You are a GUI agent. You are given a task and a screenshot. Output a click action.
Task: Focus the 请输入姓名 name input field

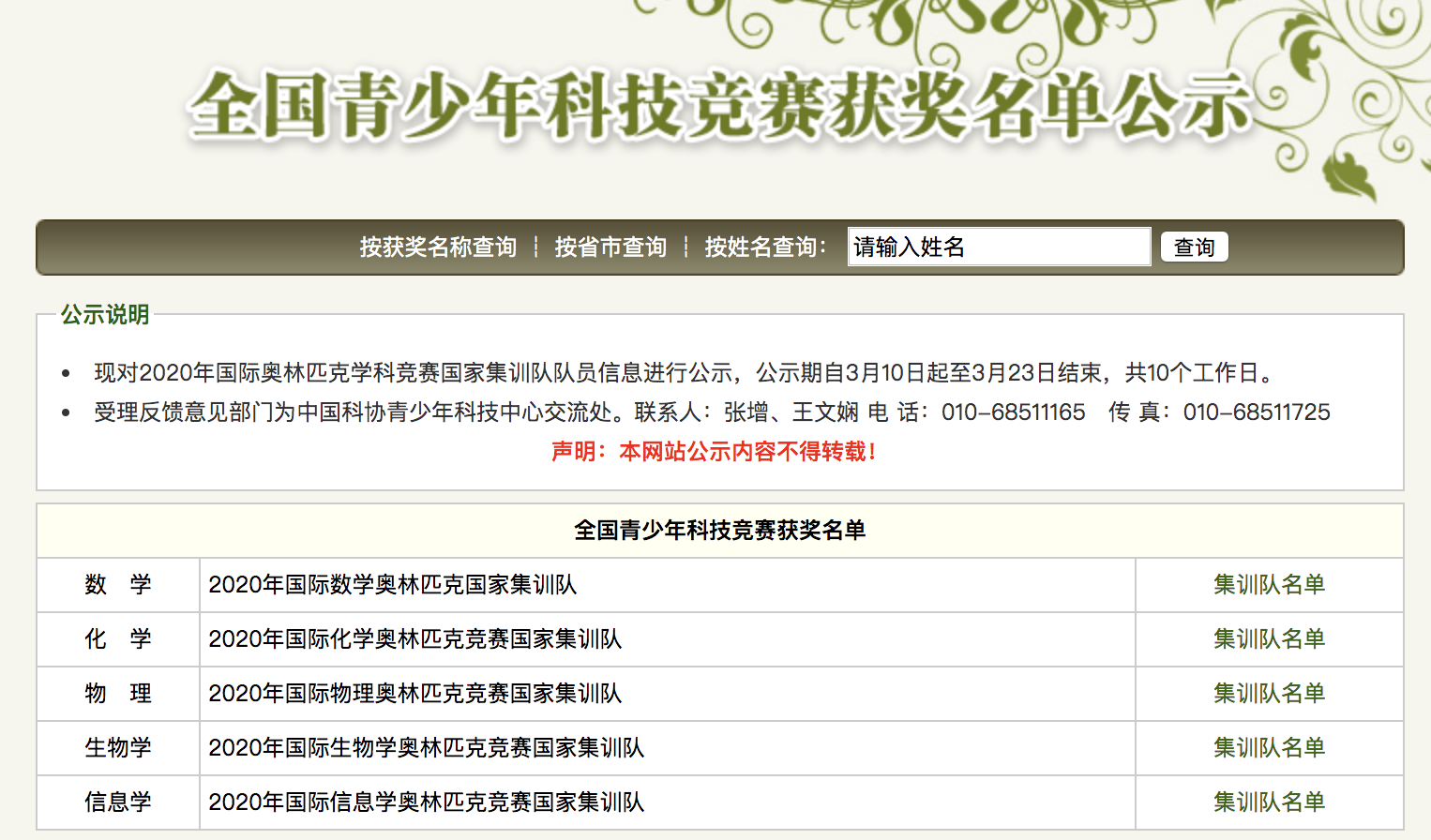[999, 247]
